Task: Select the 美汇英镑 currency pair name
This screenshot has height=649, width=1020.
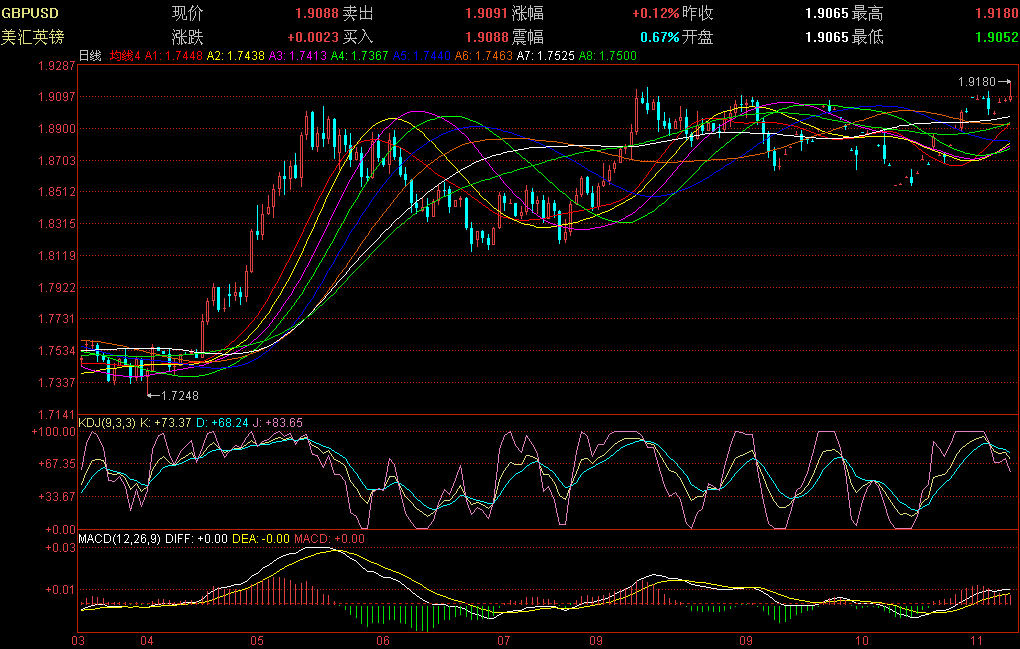Action: pos(32,37)
